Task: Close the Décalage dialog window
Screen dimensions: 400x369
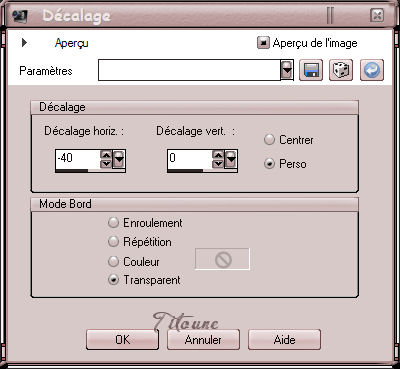Action: pos(377,15)
